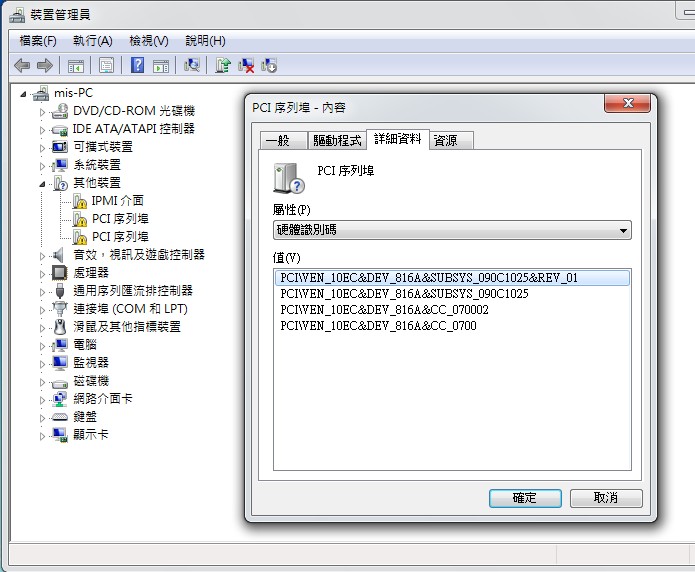
Task: Switch to the 詳細資料 tab
Action: point(398,139)
